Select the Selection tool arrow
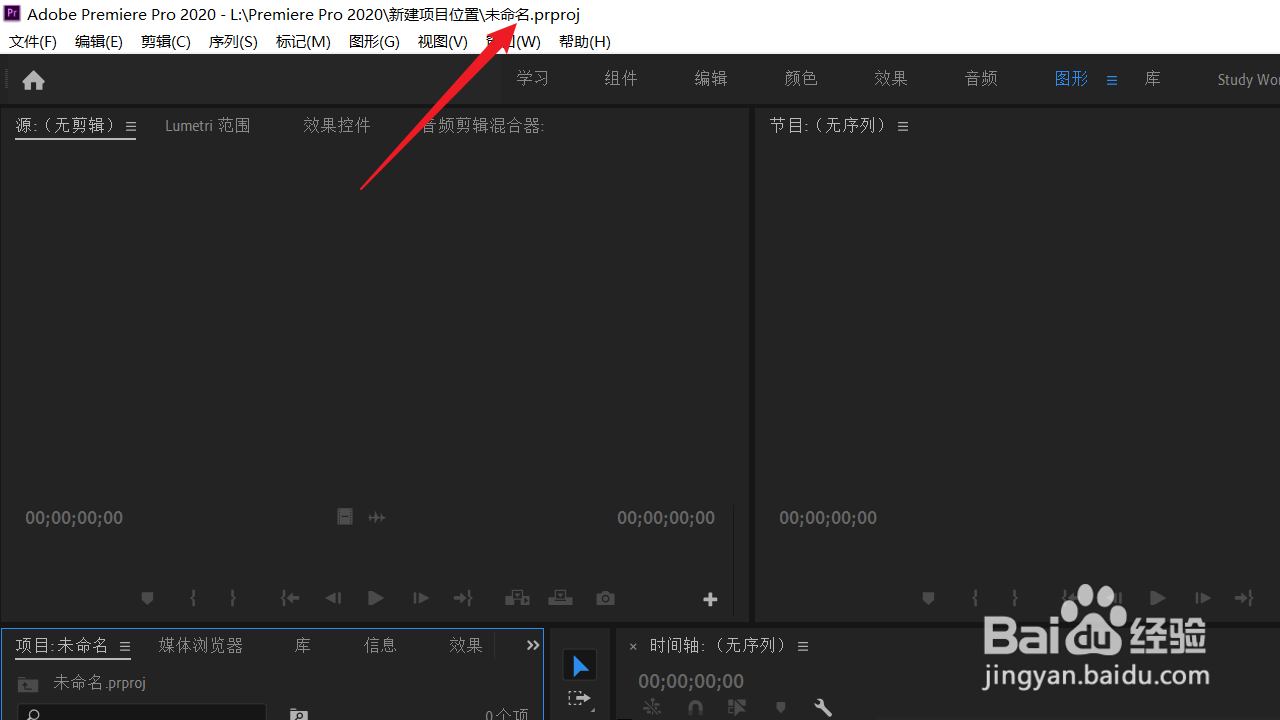1280x720 pixels. 580,666
